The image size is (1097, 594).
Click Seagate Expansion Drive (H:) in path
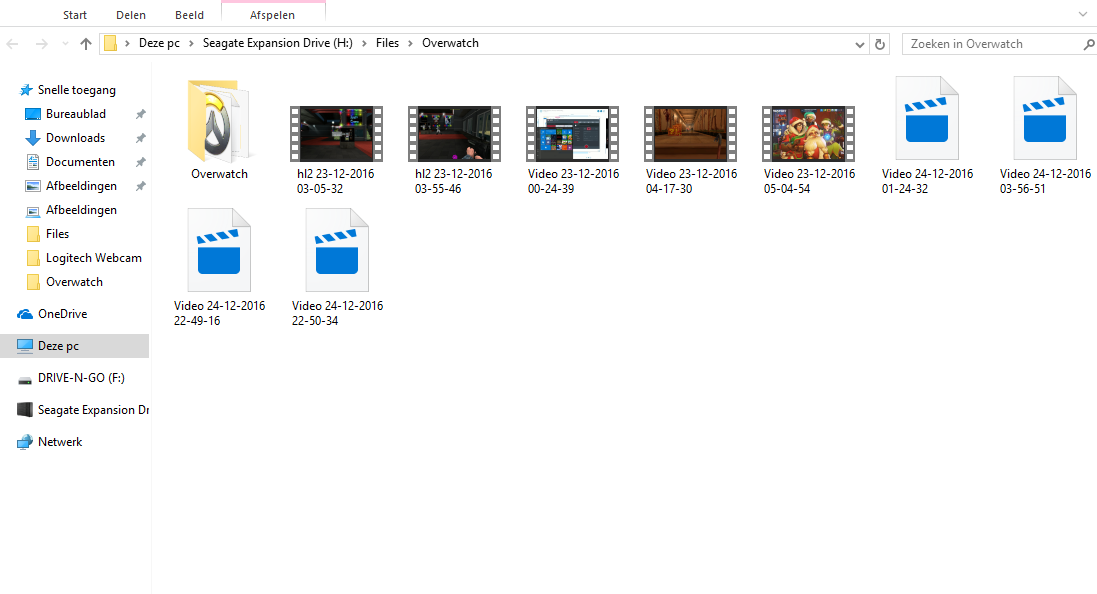click(x=278, y=43)
